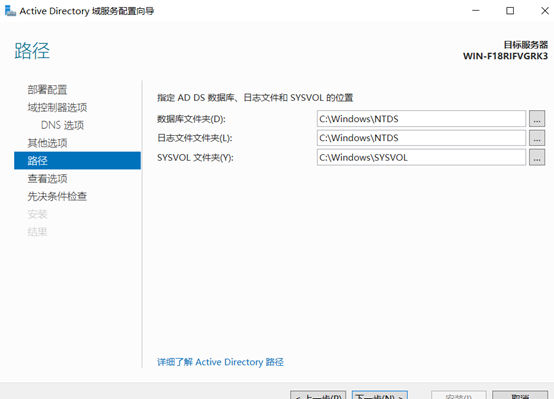Select the DNS 选项 step
Image resolution: width=554 pixels, height=399 pixels.
[63, 125]
